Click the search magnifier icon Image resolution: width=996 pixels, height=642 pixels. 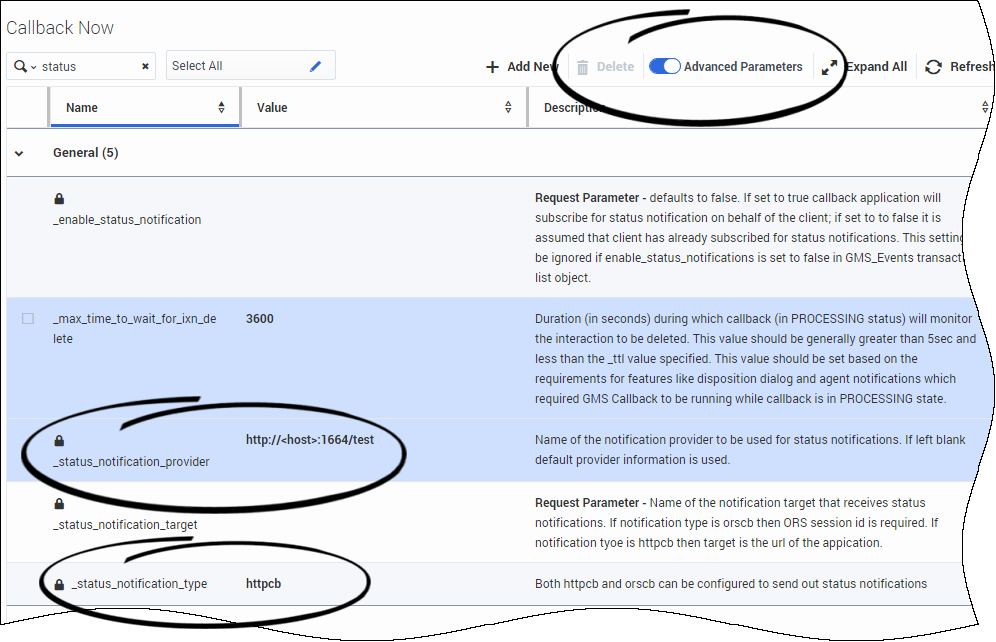[20, 67]
